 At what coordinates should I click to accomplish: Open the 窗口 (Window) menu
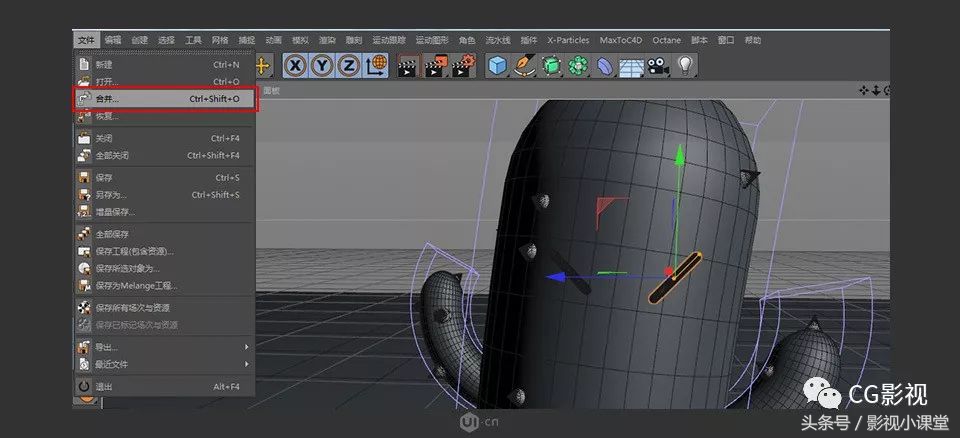click(726, 40)
